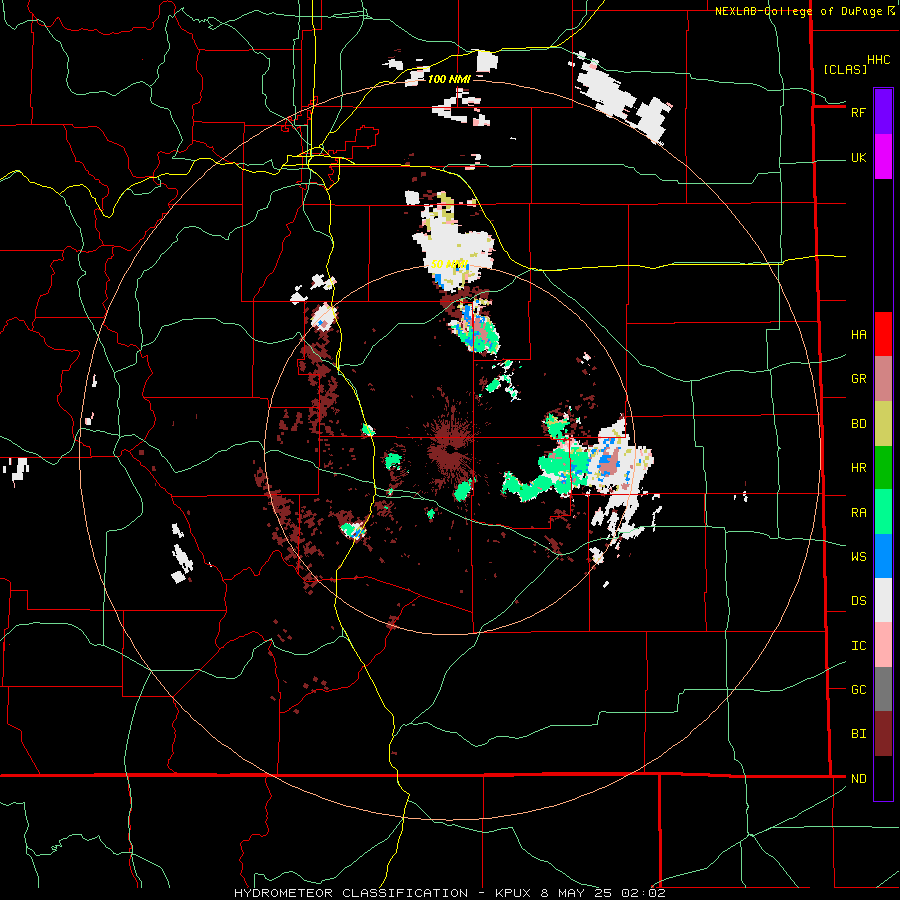Viewport: 900px width, 900px height.
Task: Click the brown BI legend swatch
Action: [883, 734]
